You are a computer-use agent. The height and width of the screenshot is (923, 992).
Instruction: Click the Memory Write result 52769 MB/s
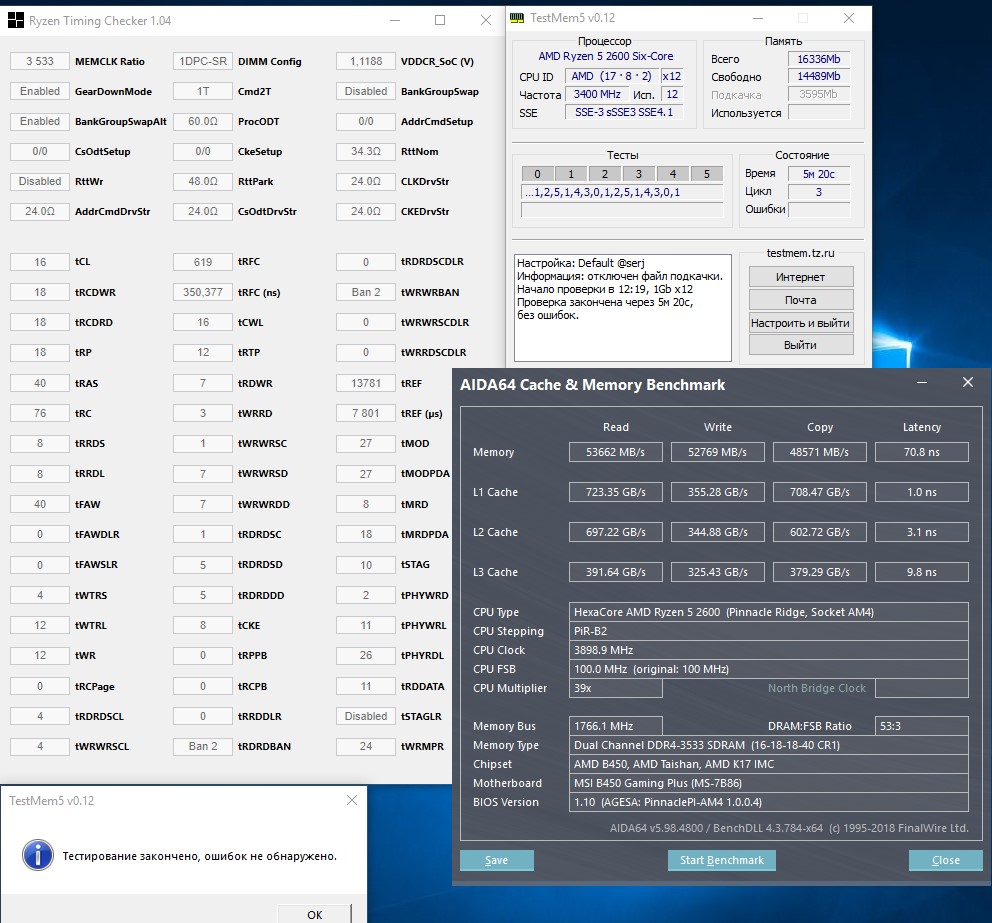coord(717,452)
